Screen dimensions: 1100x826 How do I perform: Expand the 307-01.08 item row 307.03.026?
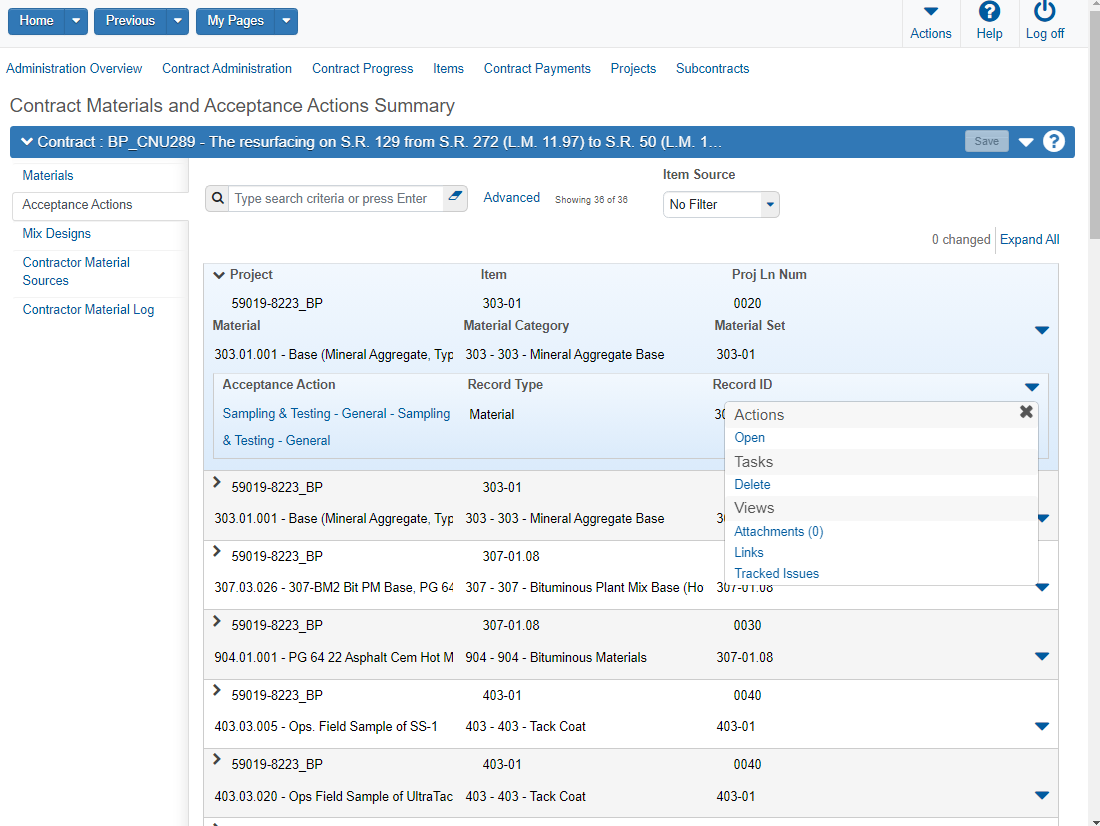click(217, 551)
